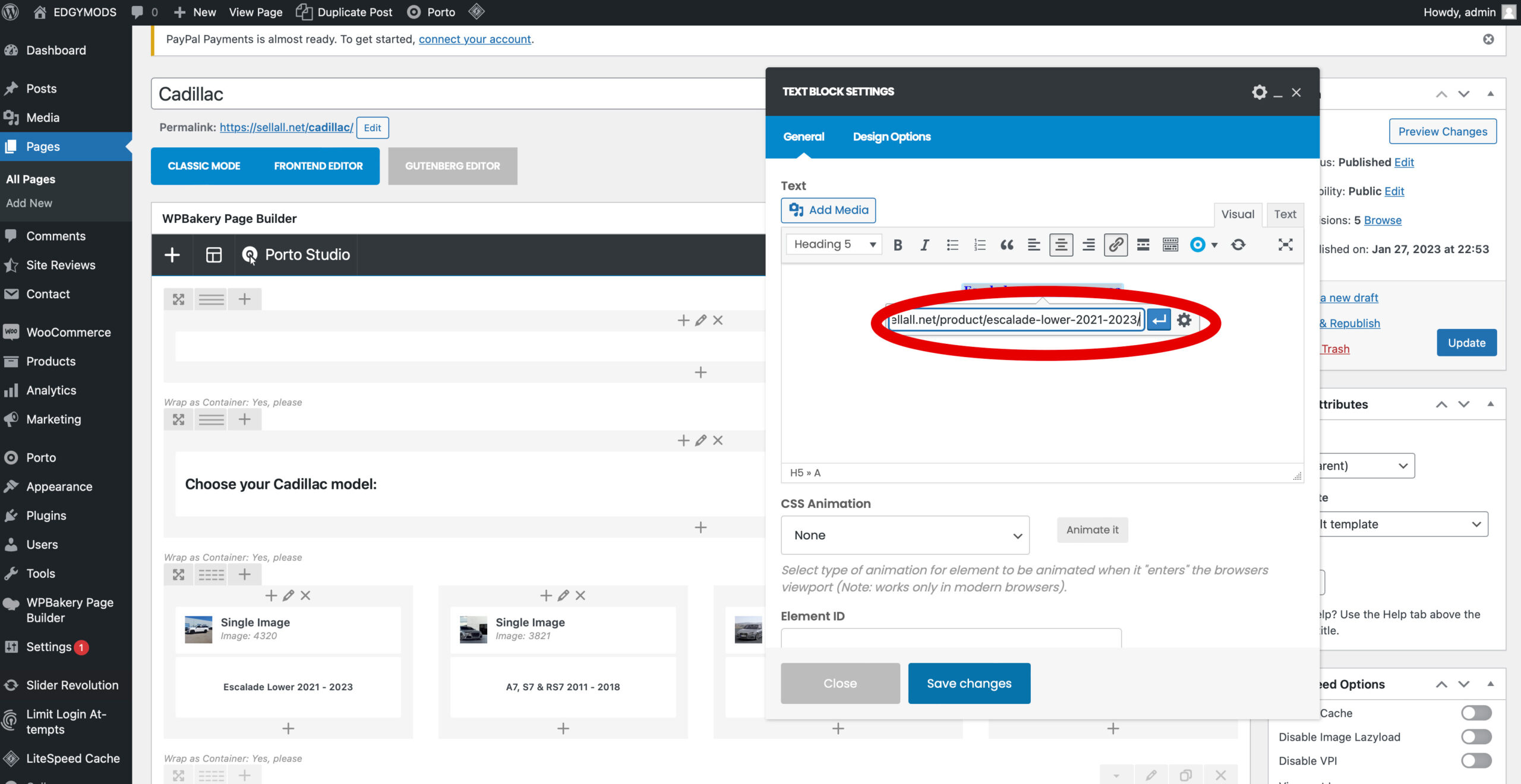This screenshot has width=1521, height=784.
Task: Add element below Escalade Lower 2021 - 2023
Action: tap(288, 728)
